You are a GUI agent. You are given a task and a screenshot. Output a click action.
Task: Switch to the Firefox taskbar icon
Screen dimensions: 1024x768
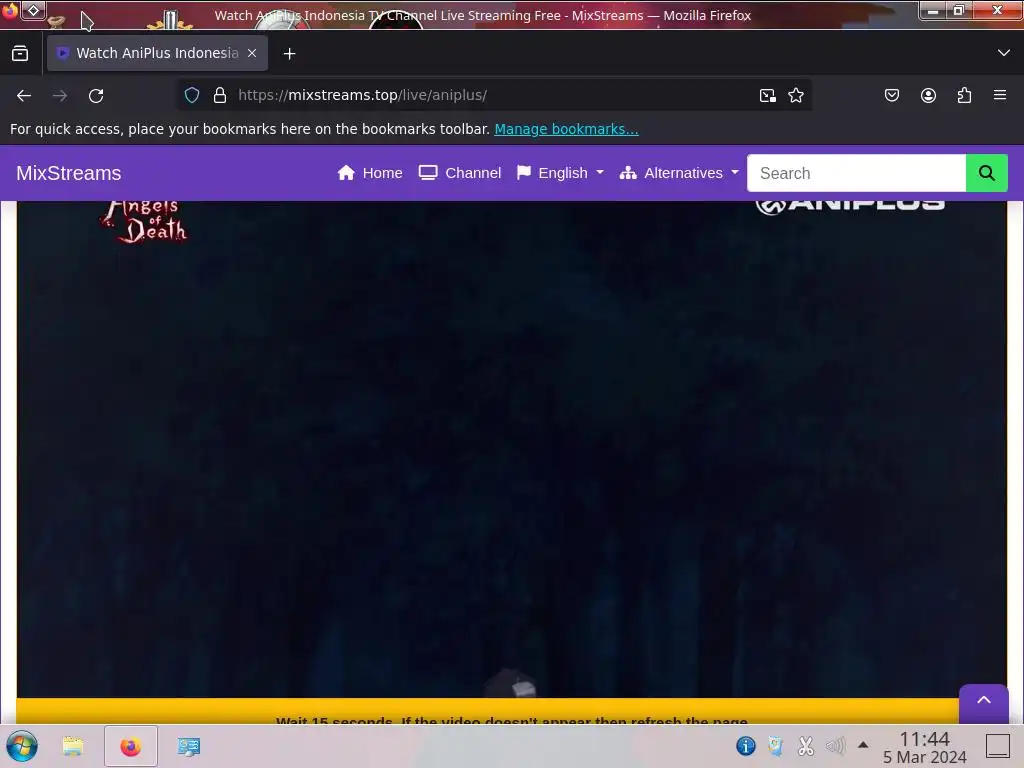pyautogui.click(x=131, y=746)
